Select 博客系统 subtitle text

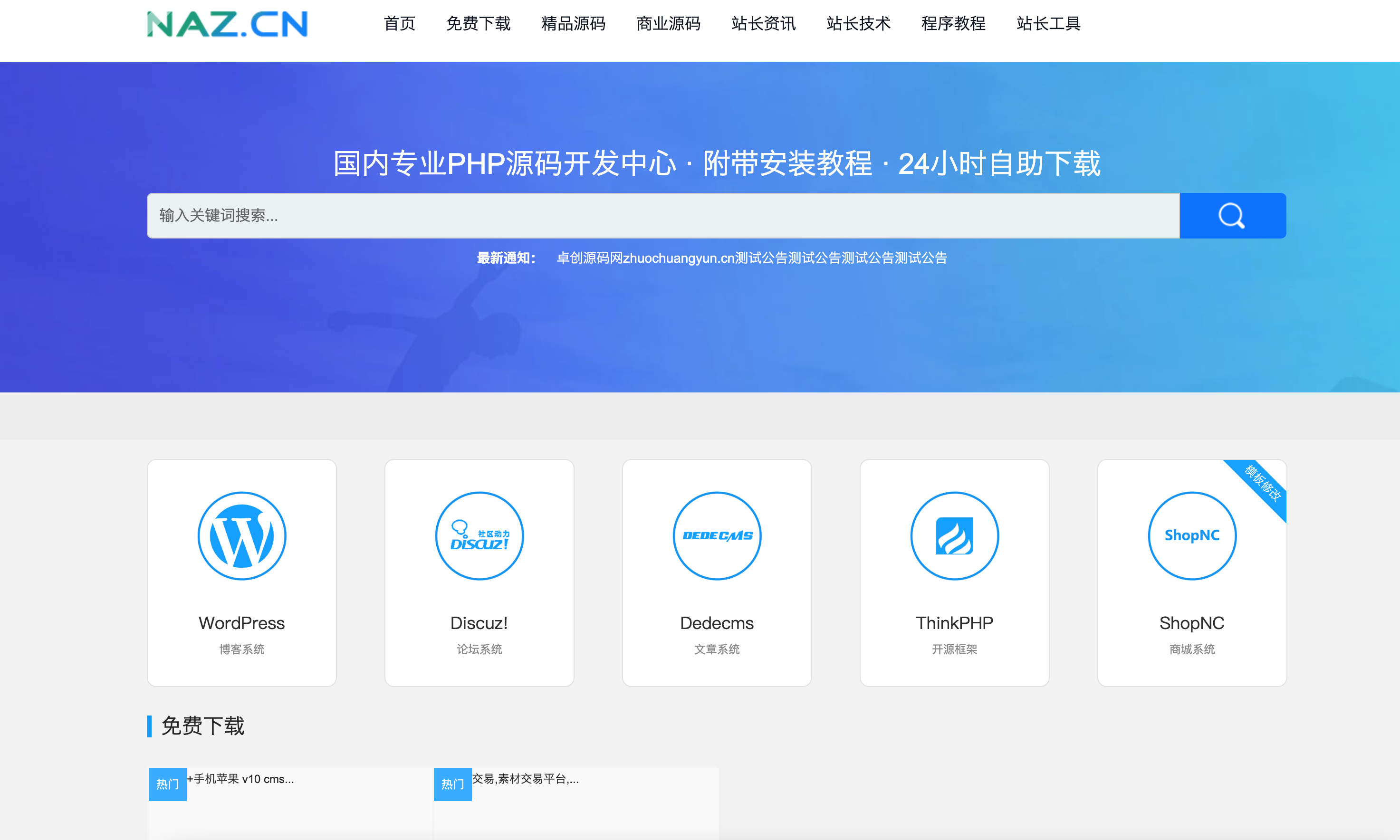click(242, 649)
